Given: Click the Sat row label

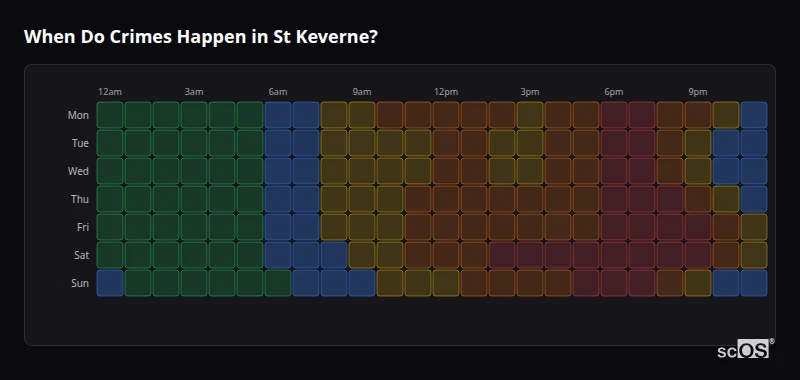Looking at the screenshot, I should tap(82, 255).
